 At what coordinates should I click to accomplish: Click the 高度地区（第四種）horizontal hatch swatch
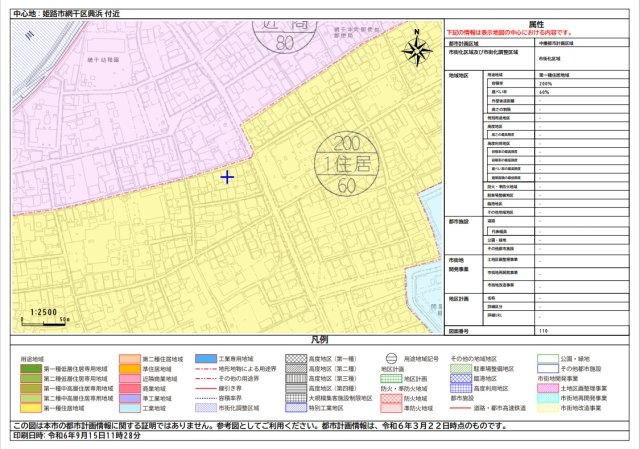click(x=296, y=388)
